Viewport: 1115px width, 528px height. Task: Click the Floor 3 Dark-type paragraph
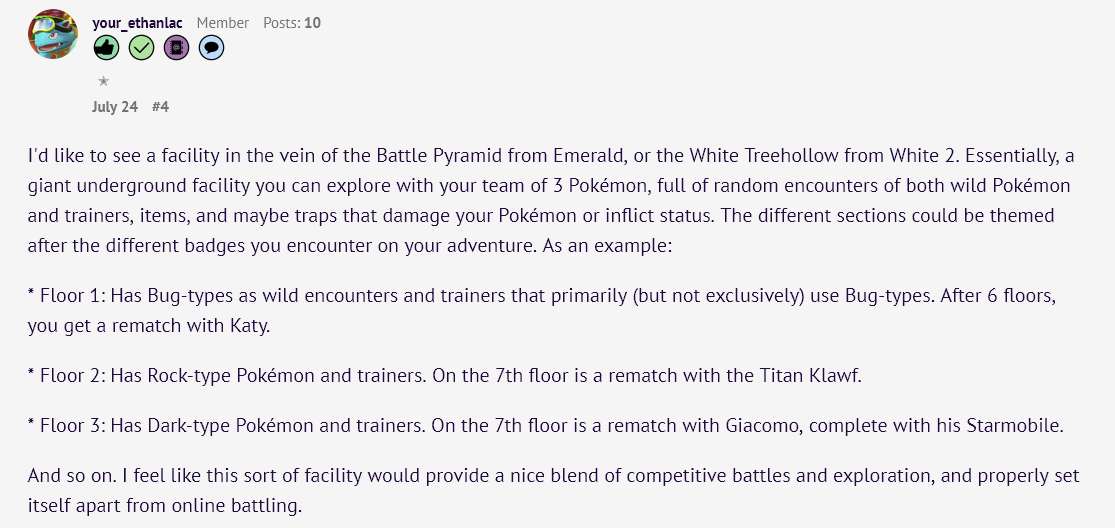point(545,426)
